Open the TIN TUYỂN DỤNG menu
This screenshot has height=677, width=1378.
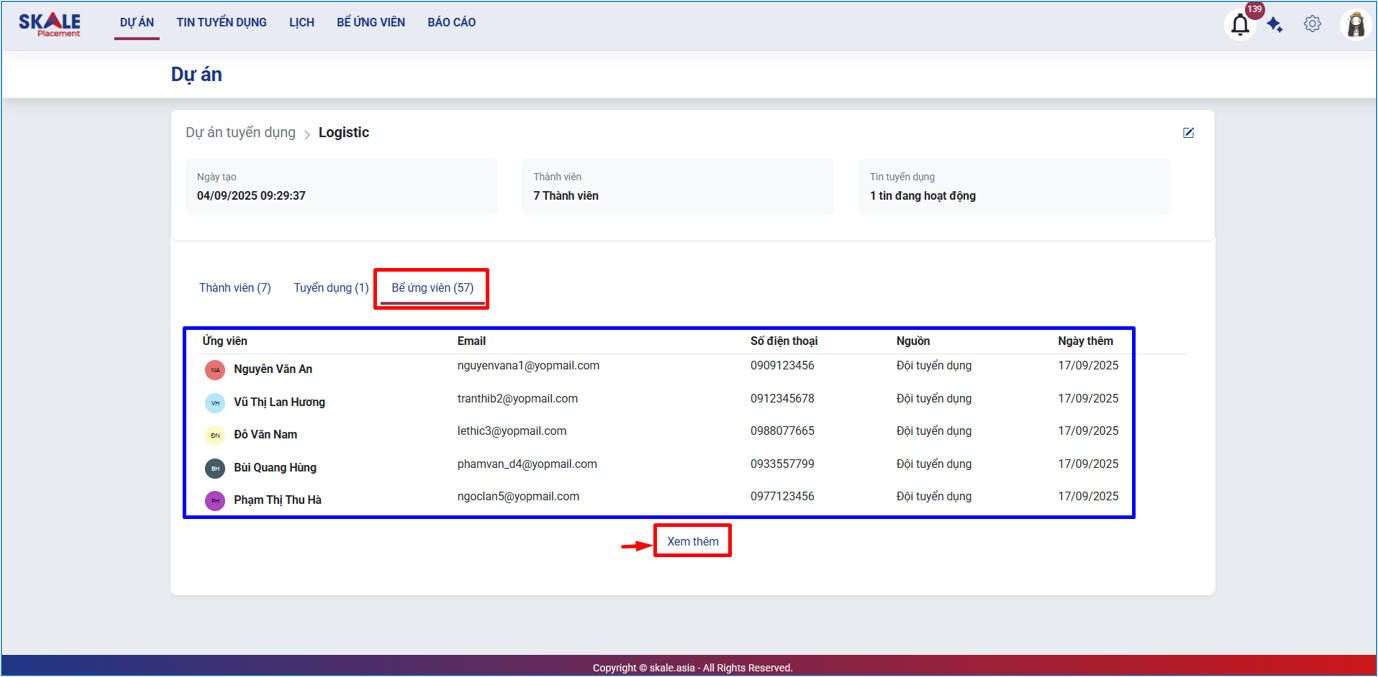coord(221,22)
